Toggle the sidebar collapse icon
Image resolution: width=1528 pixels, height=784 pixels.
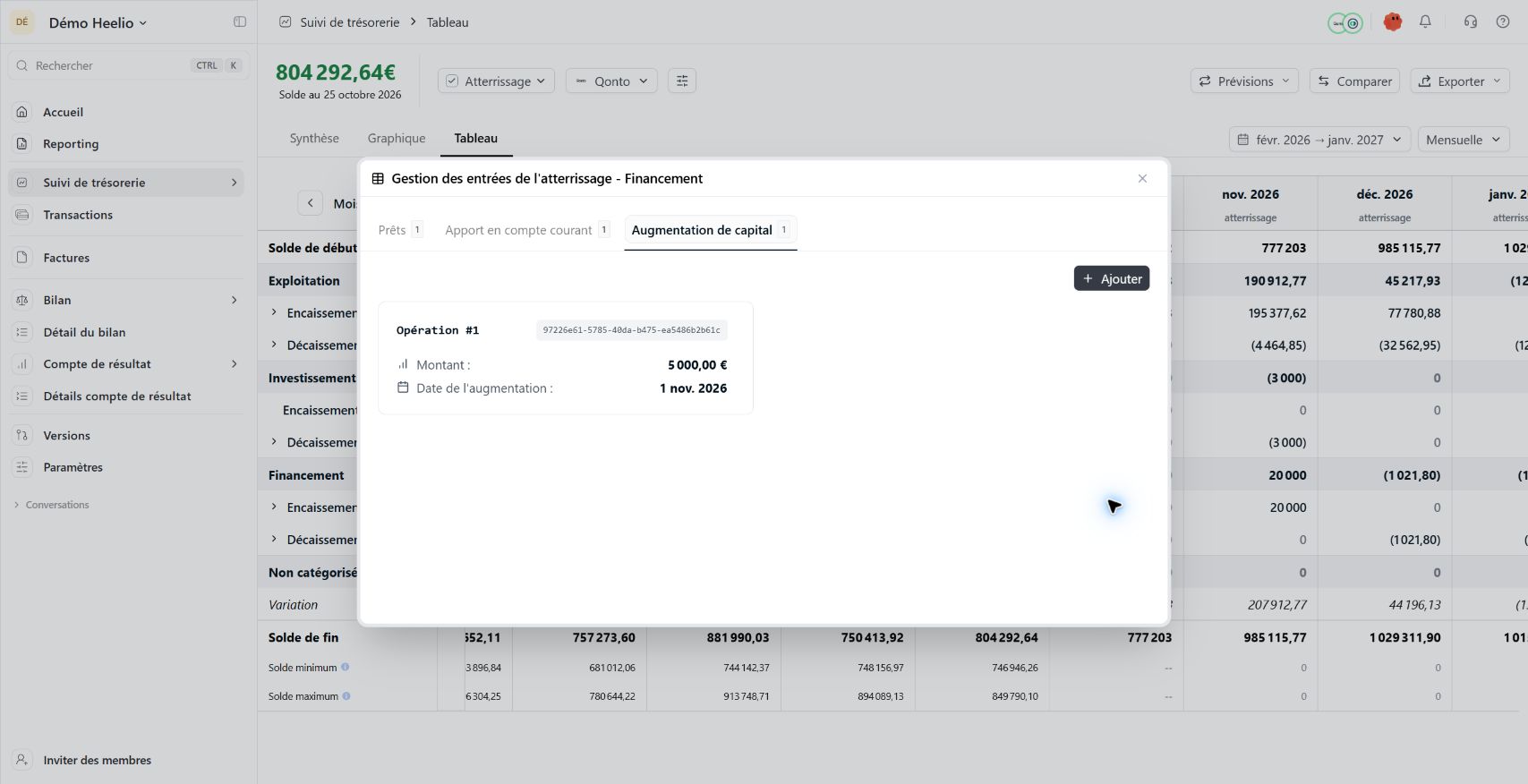[x=240, y=22]
